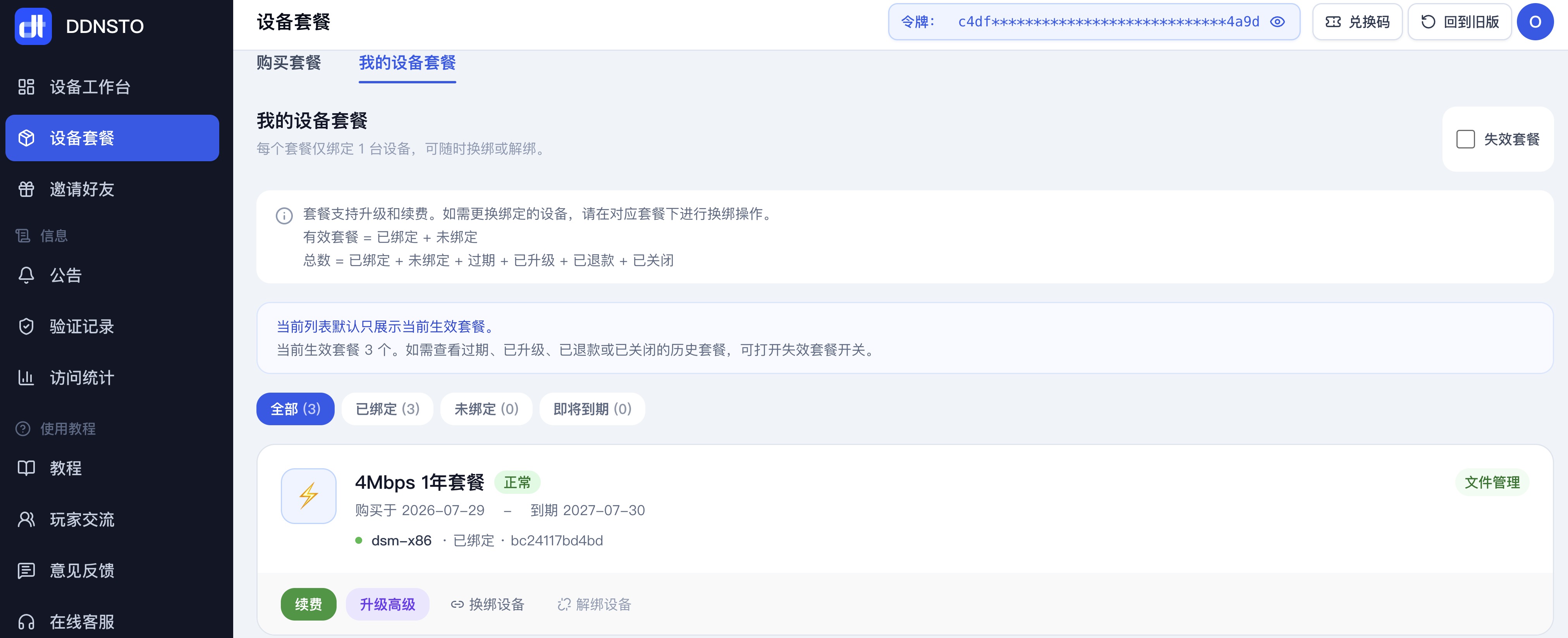The width and height of the screenshot is (1568, 638).
Task: Click device name dsm-x86
Action: (x=402, y=540)
